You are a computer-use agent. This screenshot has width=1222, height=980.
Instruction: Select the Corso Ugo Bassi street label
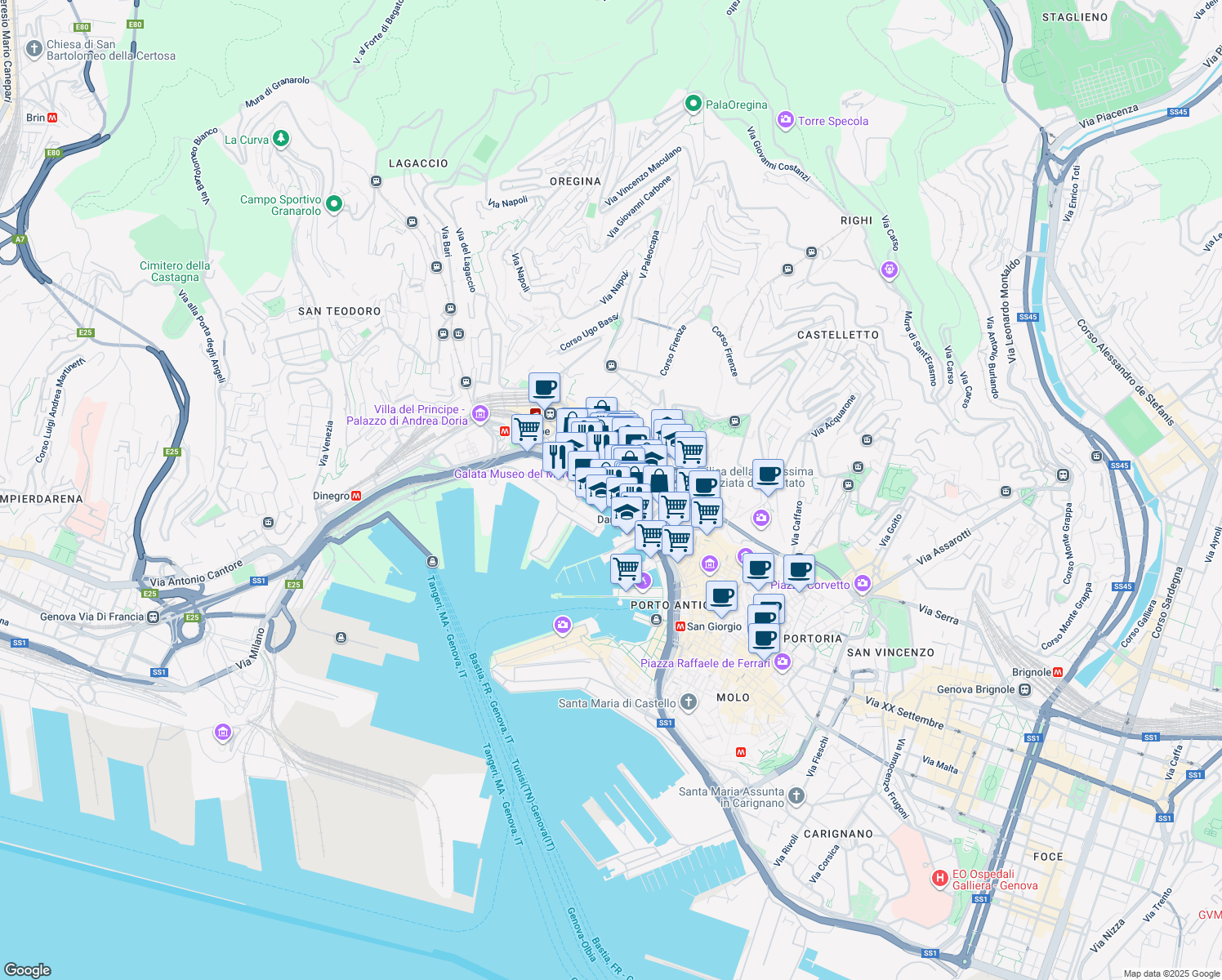589,333
